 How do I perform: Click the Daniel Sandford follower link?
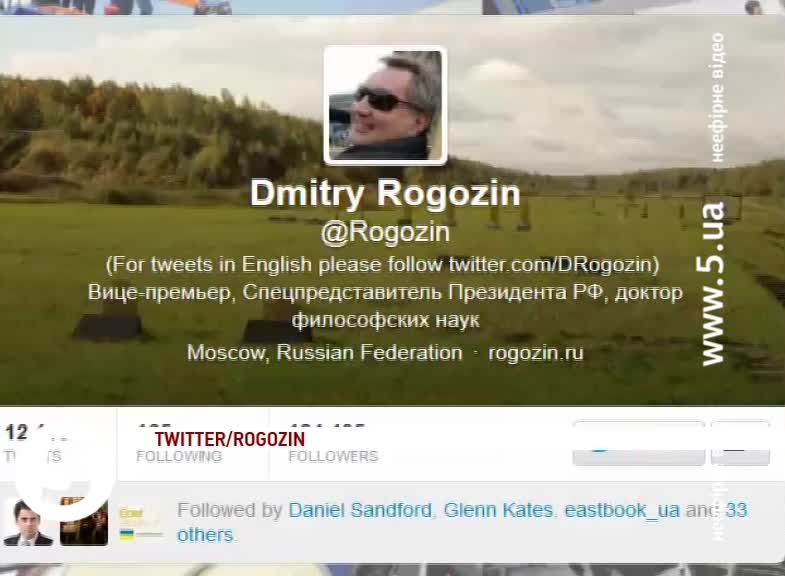pyautogui.click(x=360, y=510)
